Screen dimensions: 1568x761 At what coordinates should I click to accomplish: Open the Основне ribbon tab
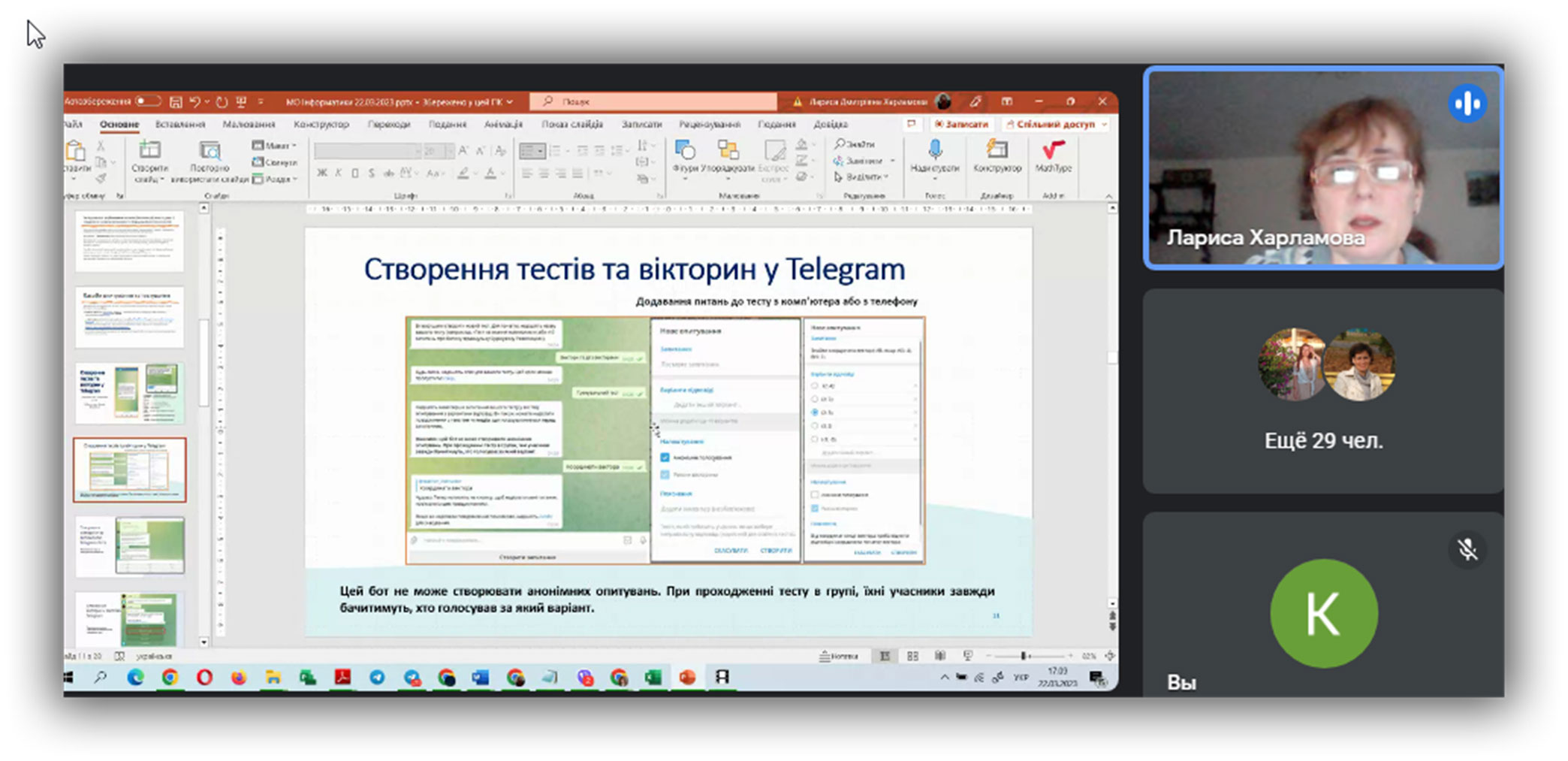119,124
